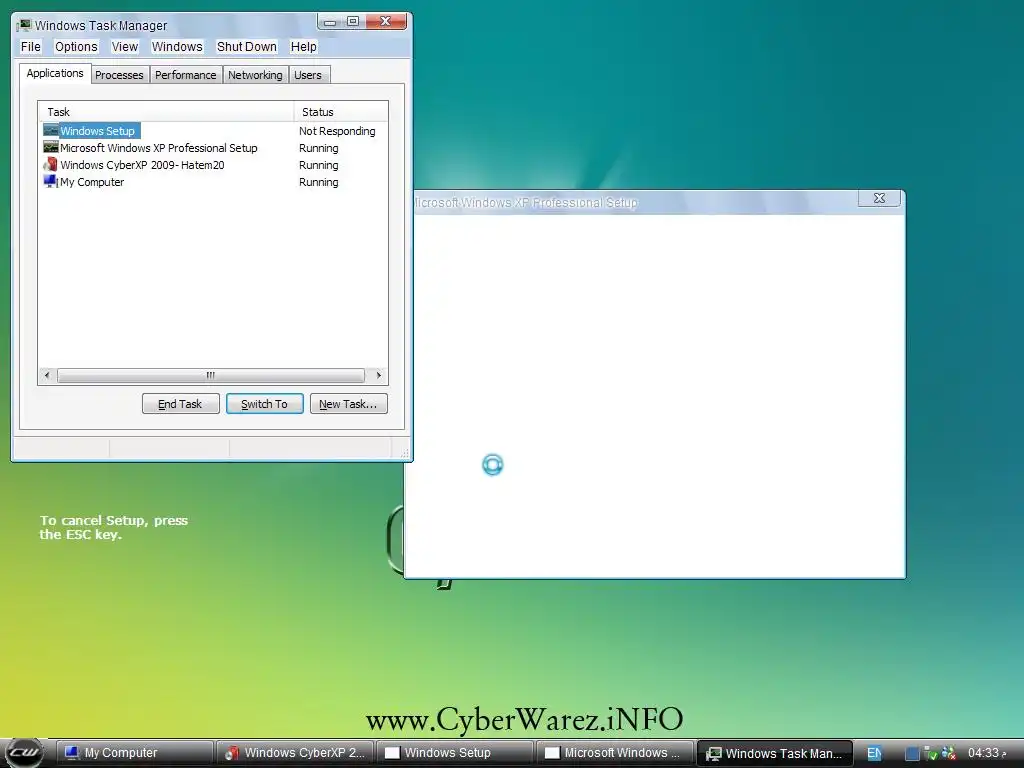
Task: Click the Task Manager icon in its taskbar button
Action: [714, 754]
